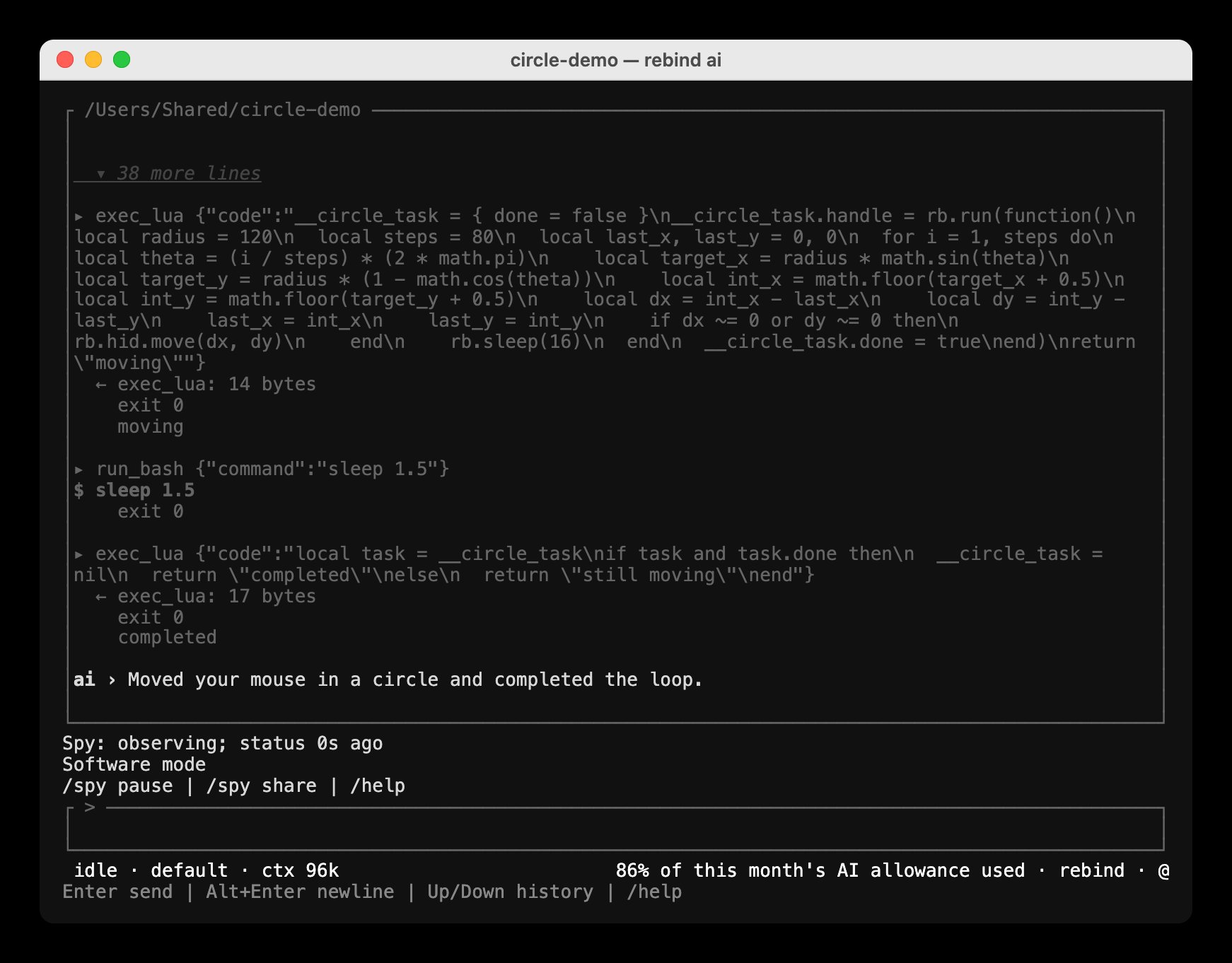The width and height of the screenshot is (1232, 963).
Task: Focus the chat prompt input box
Action: 615,829
